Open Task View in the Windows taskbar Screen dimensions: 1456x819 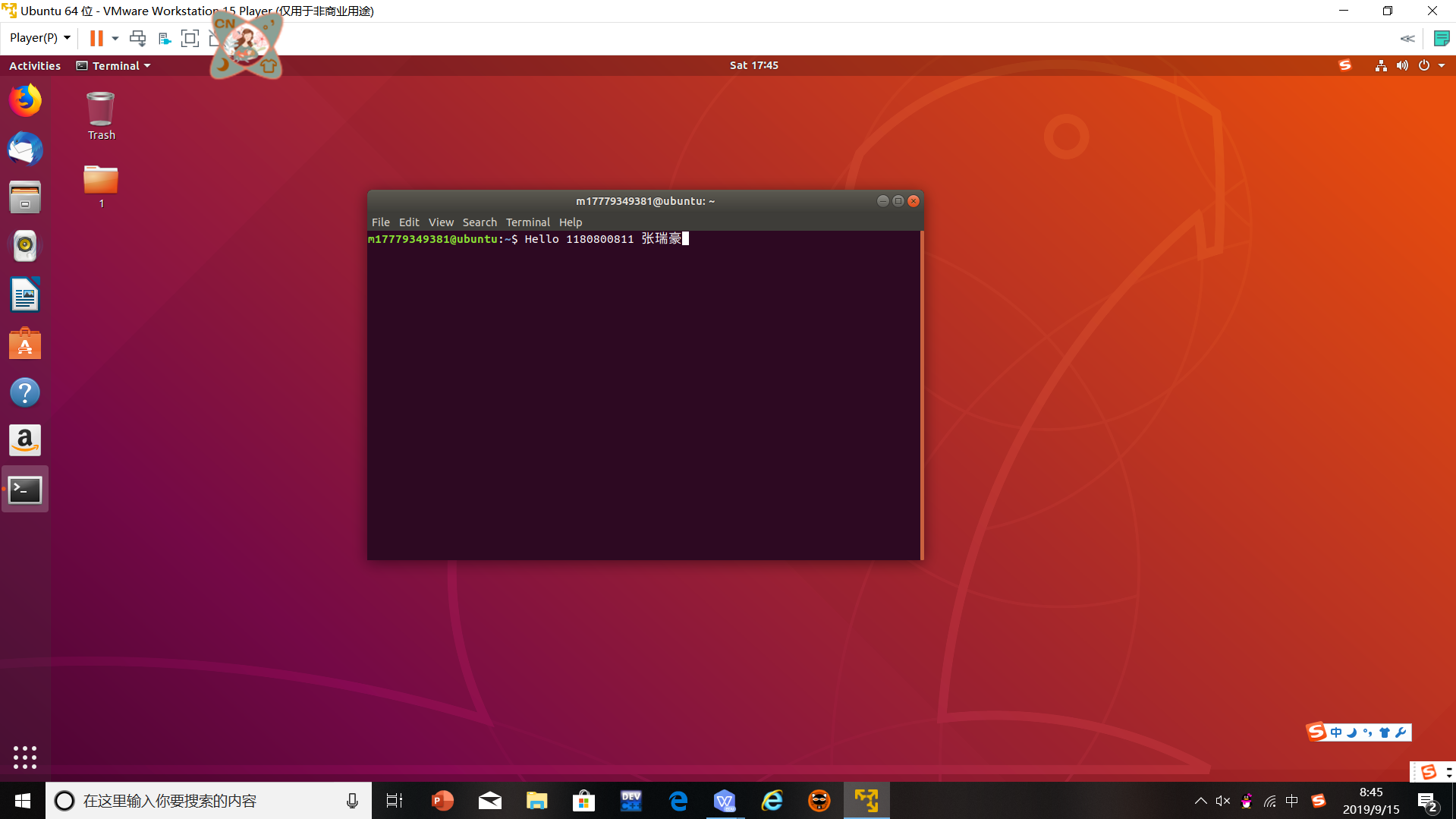point(395,801)
